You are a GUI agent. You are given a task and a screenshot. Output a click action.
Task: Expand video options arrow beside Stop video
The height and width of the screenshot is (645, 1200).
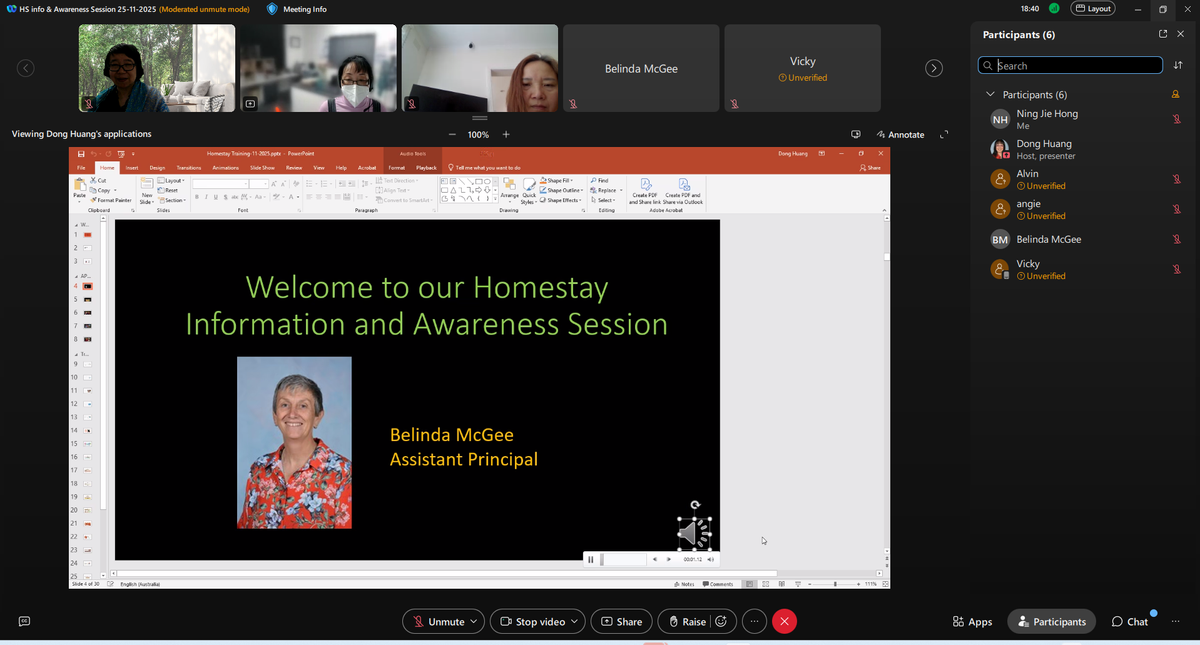coord(574,621)
